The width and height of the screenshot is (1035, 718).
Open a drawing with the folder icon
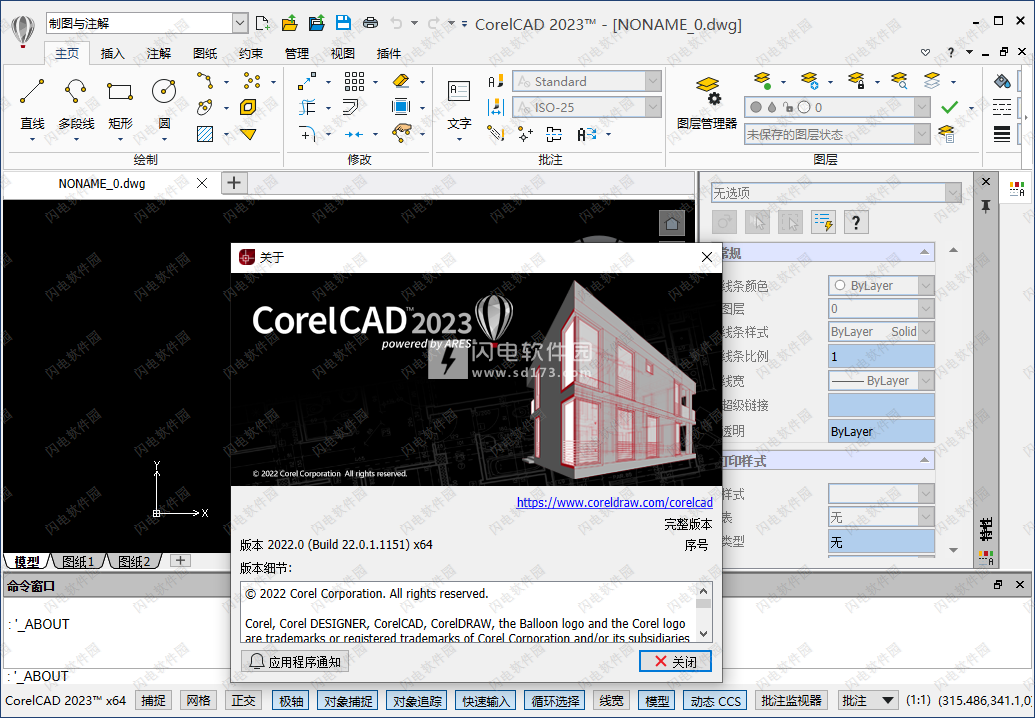pos(289,23)
